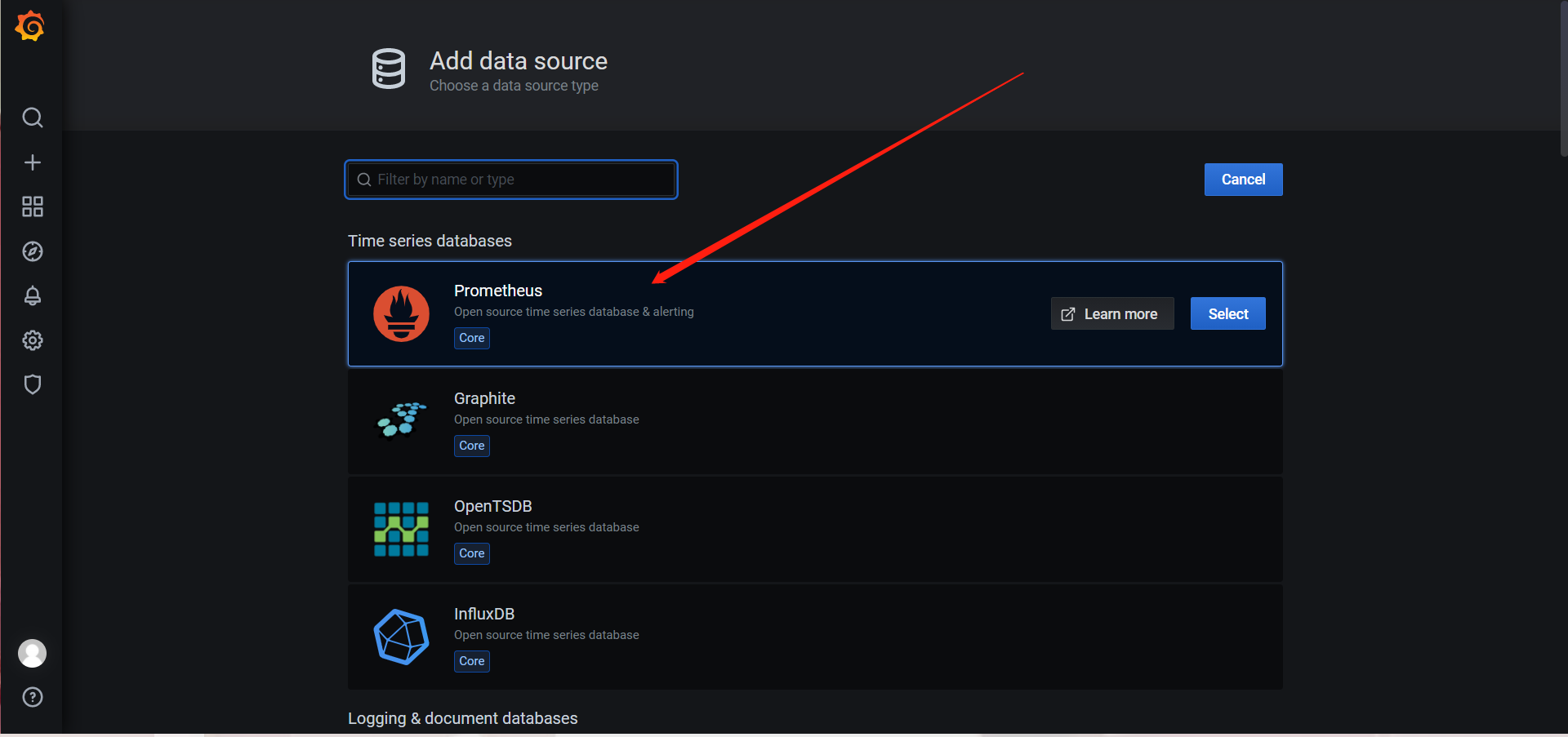Click the Graphite dots logo

[x=401, y=420]
